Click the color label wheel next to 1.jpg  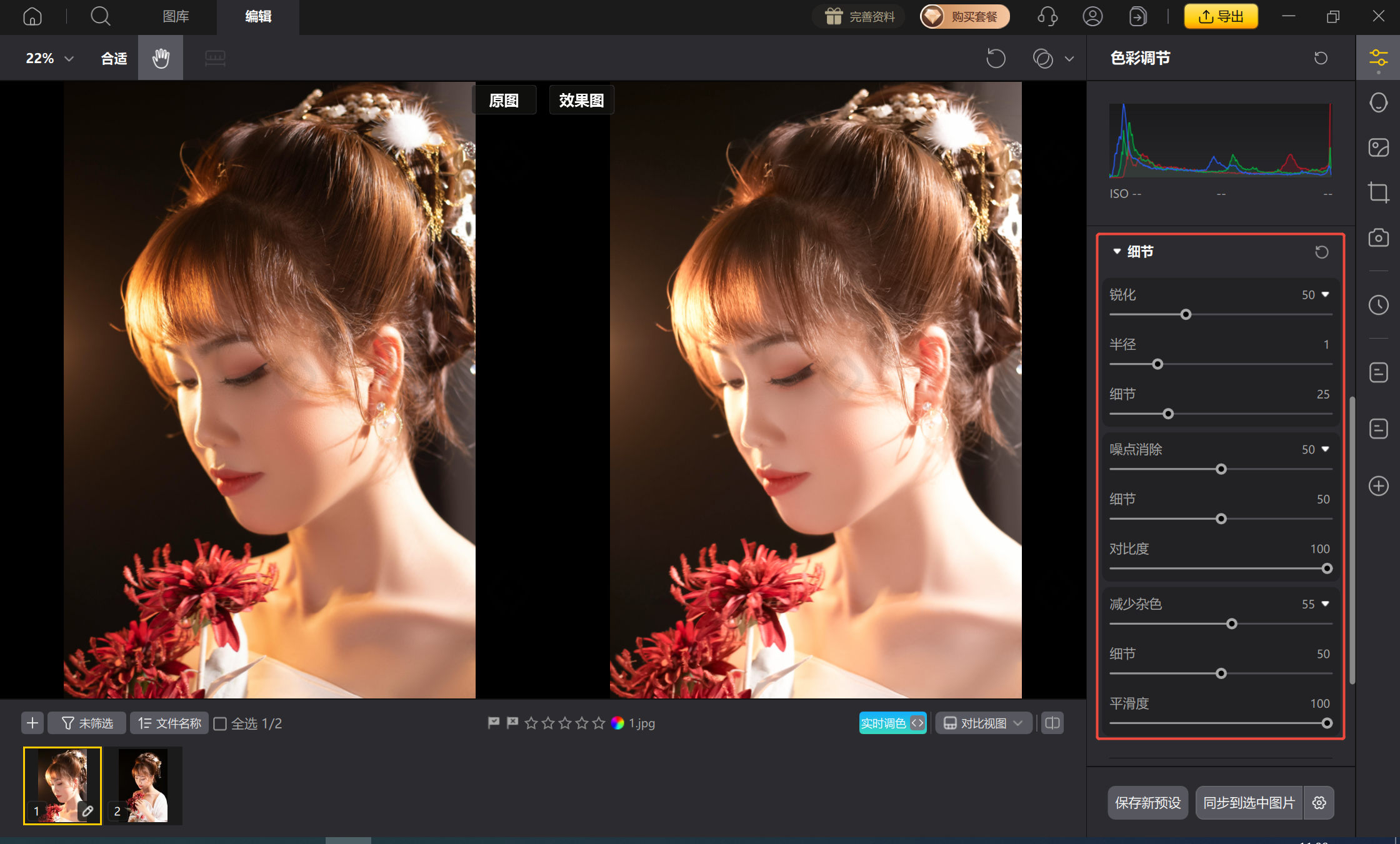(x=616, y=723)
